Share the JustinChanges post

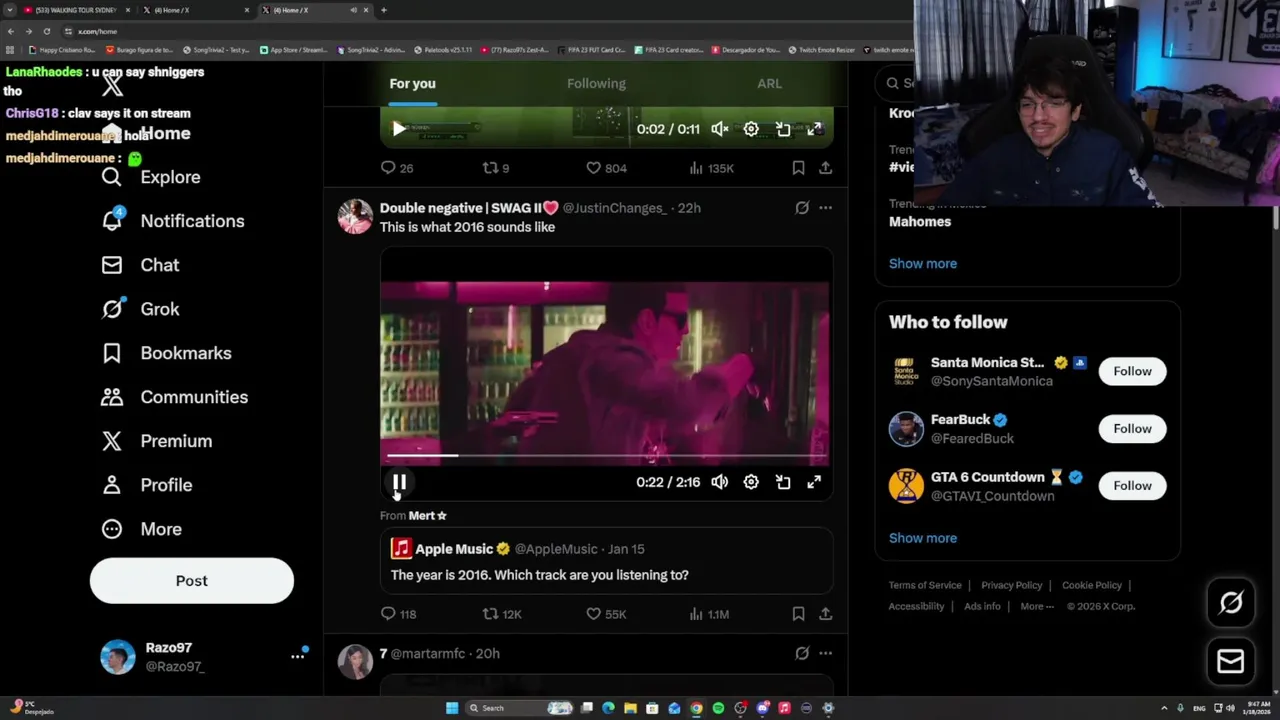tap(825, 614)
